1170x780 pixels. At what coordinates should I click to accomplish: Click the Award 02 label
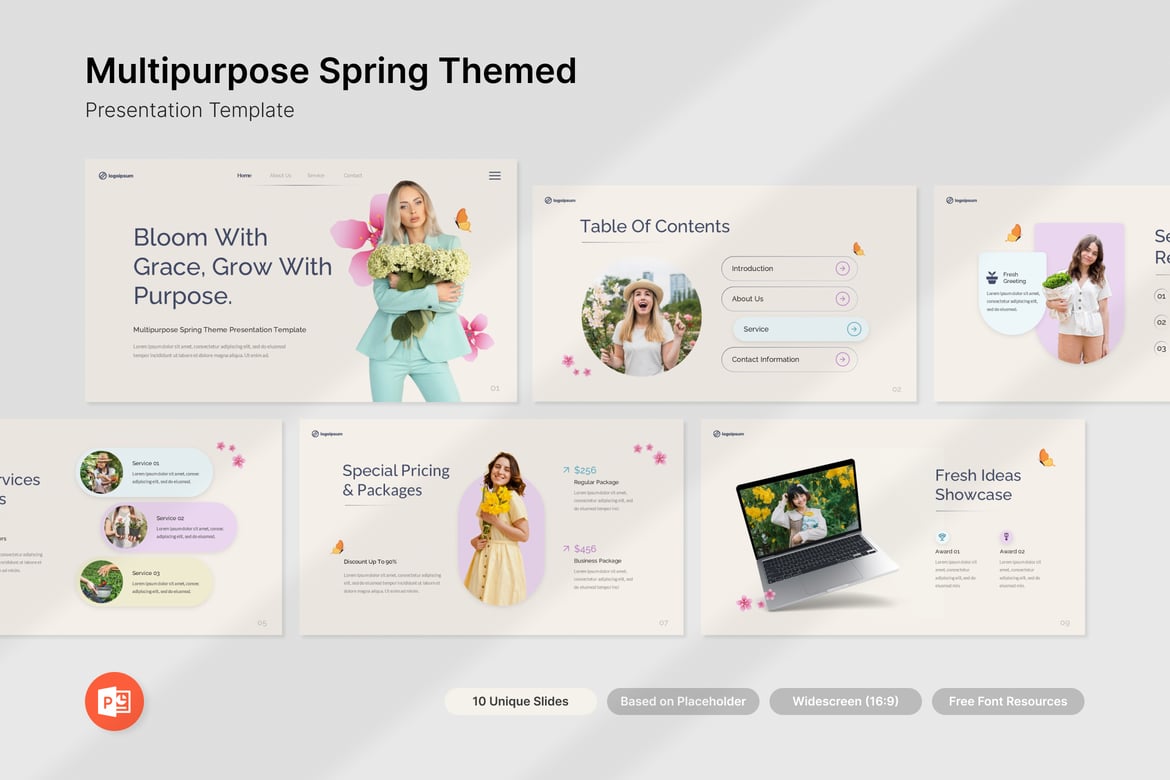(1012, 552)
